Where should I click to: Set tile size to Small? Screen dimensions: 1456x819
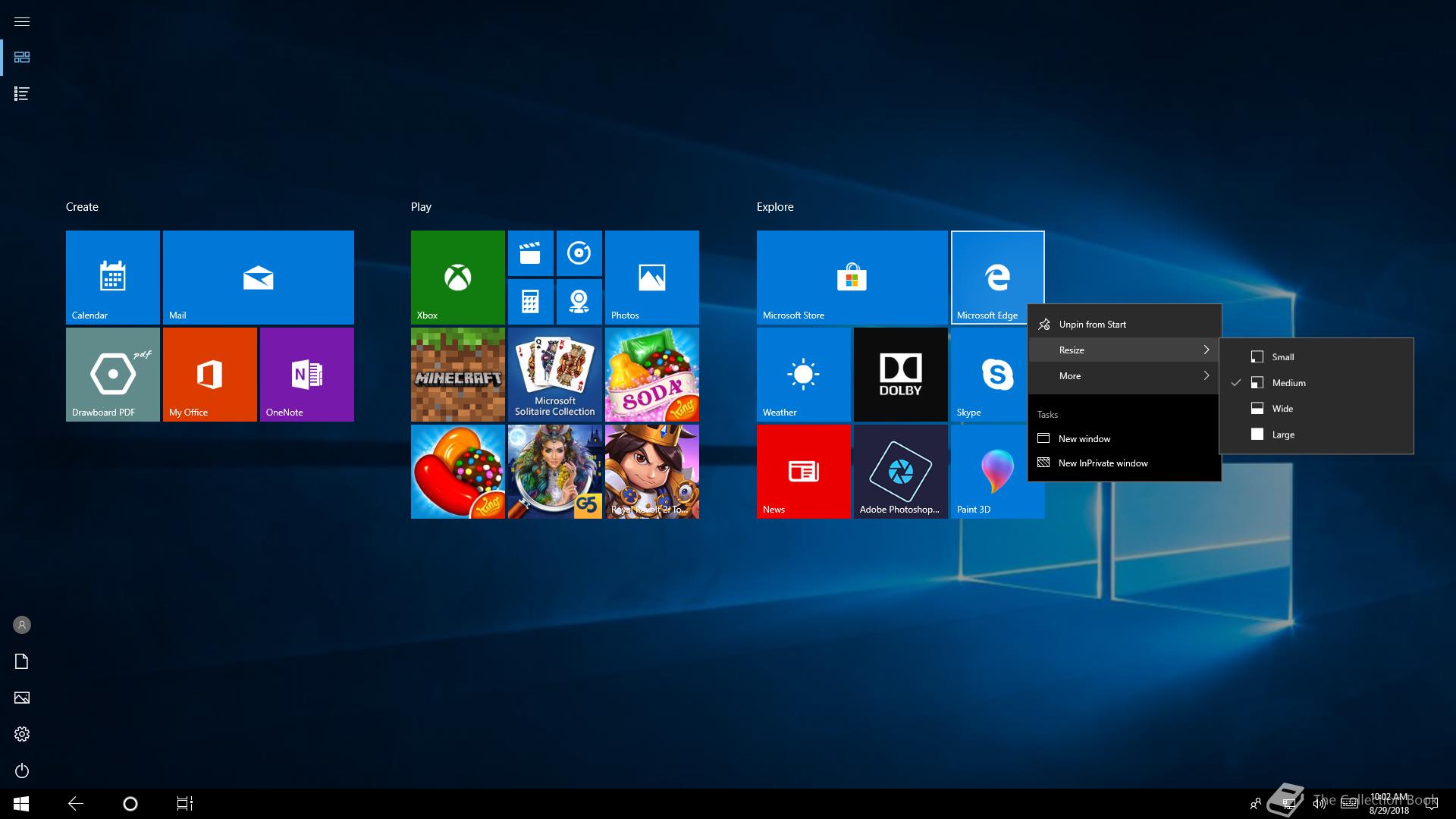click(x=1316, y=357)
